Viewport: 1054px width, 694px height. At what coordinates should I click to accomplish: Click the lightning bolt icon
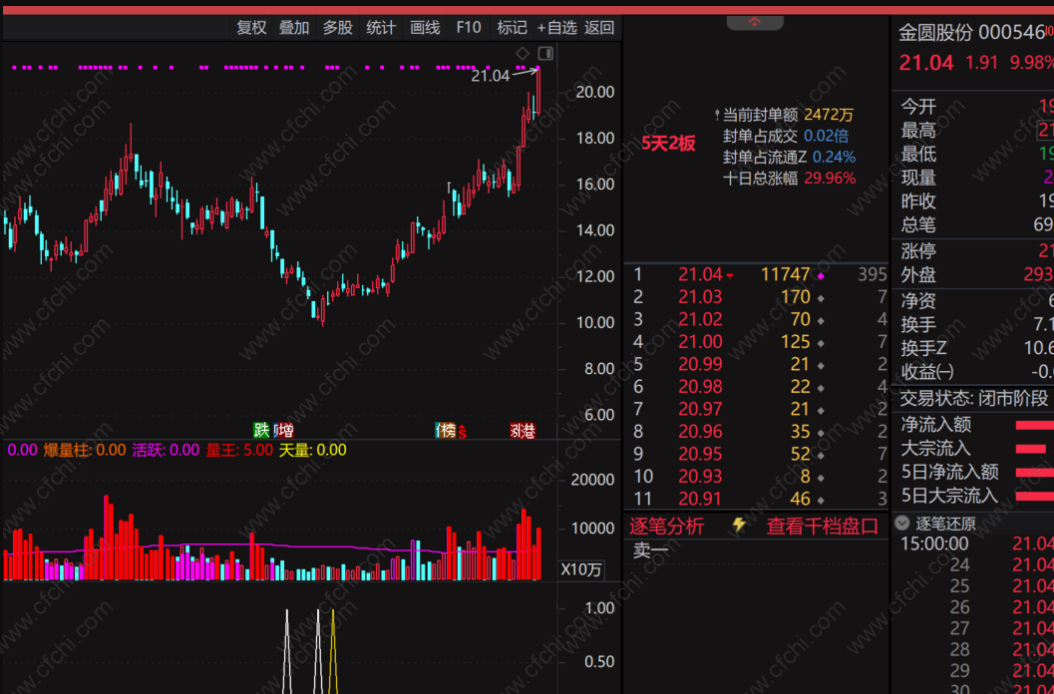(x=739, y=525)
